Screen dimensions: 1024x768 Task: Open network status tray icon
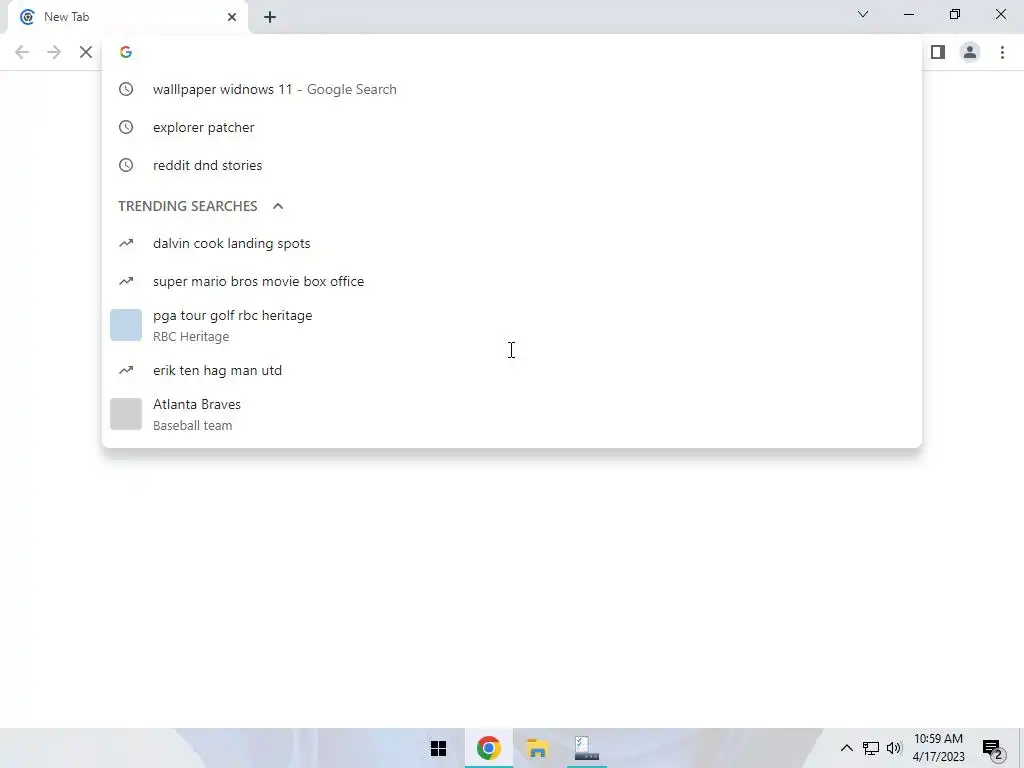tap(871, 748)
